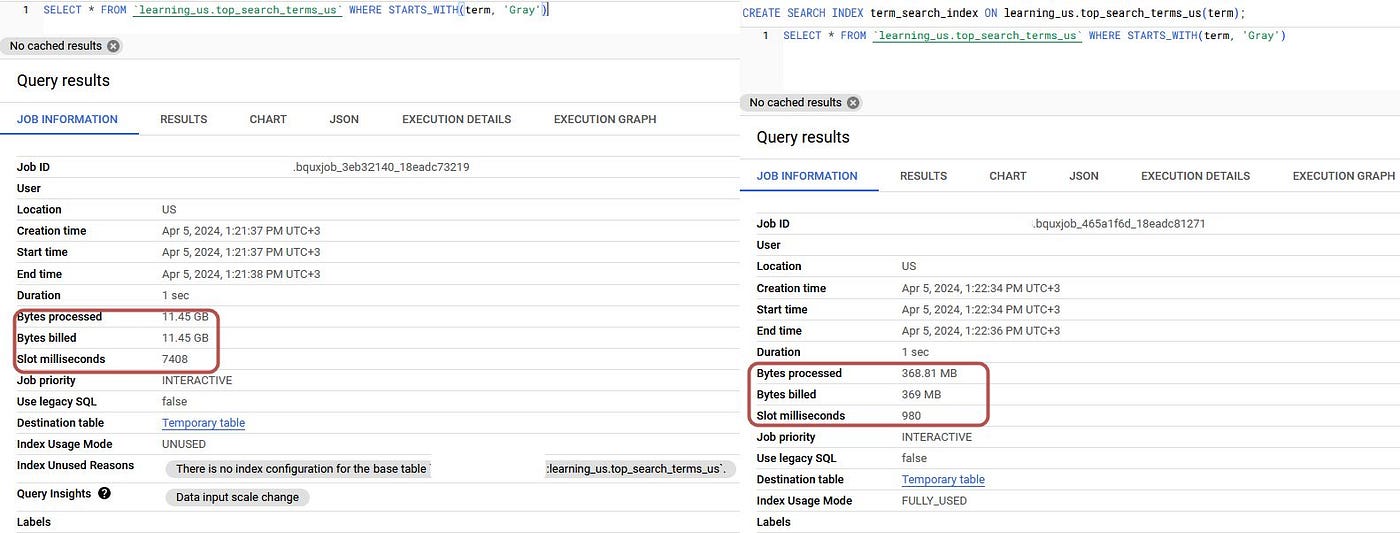
Task: Open the right EXECUTION GRAPH tab
Action: 1344,176
